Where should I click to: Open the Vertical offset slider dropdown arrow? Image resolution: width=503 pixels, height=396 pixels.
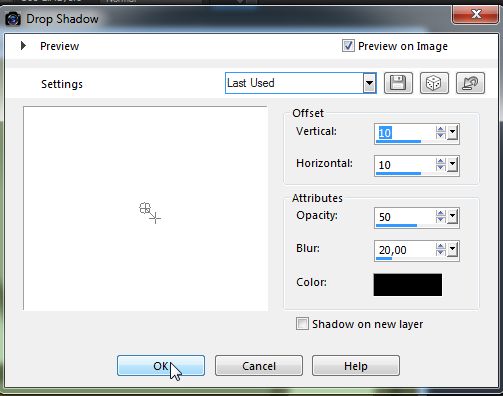[x=452, y=133]
